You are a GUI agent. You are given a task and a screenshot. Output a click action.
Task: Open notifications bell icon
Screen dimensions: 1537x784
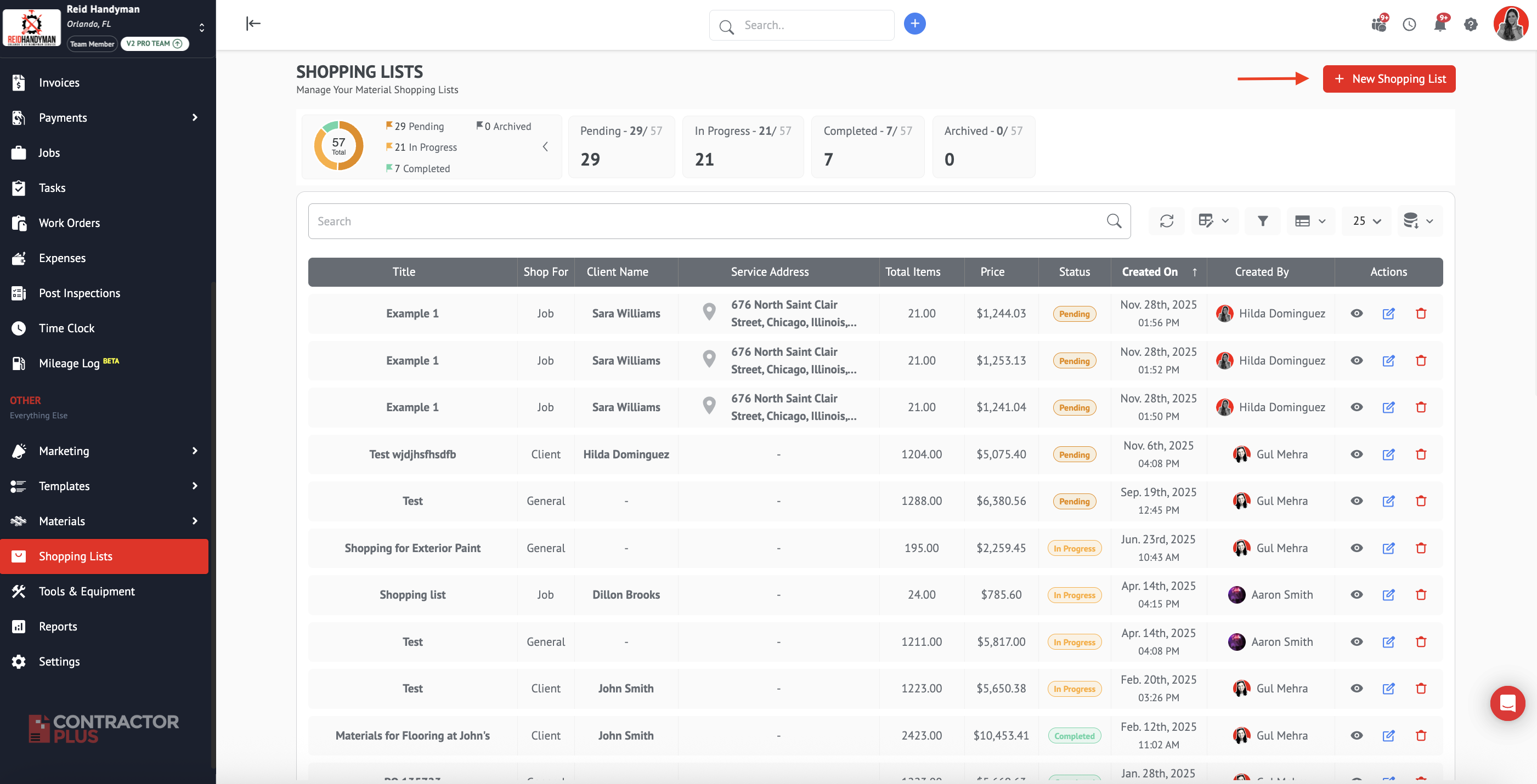coord(1439,25)
